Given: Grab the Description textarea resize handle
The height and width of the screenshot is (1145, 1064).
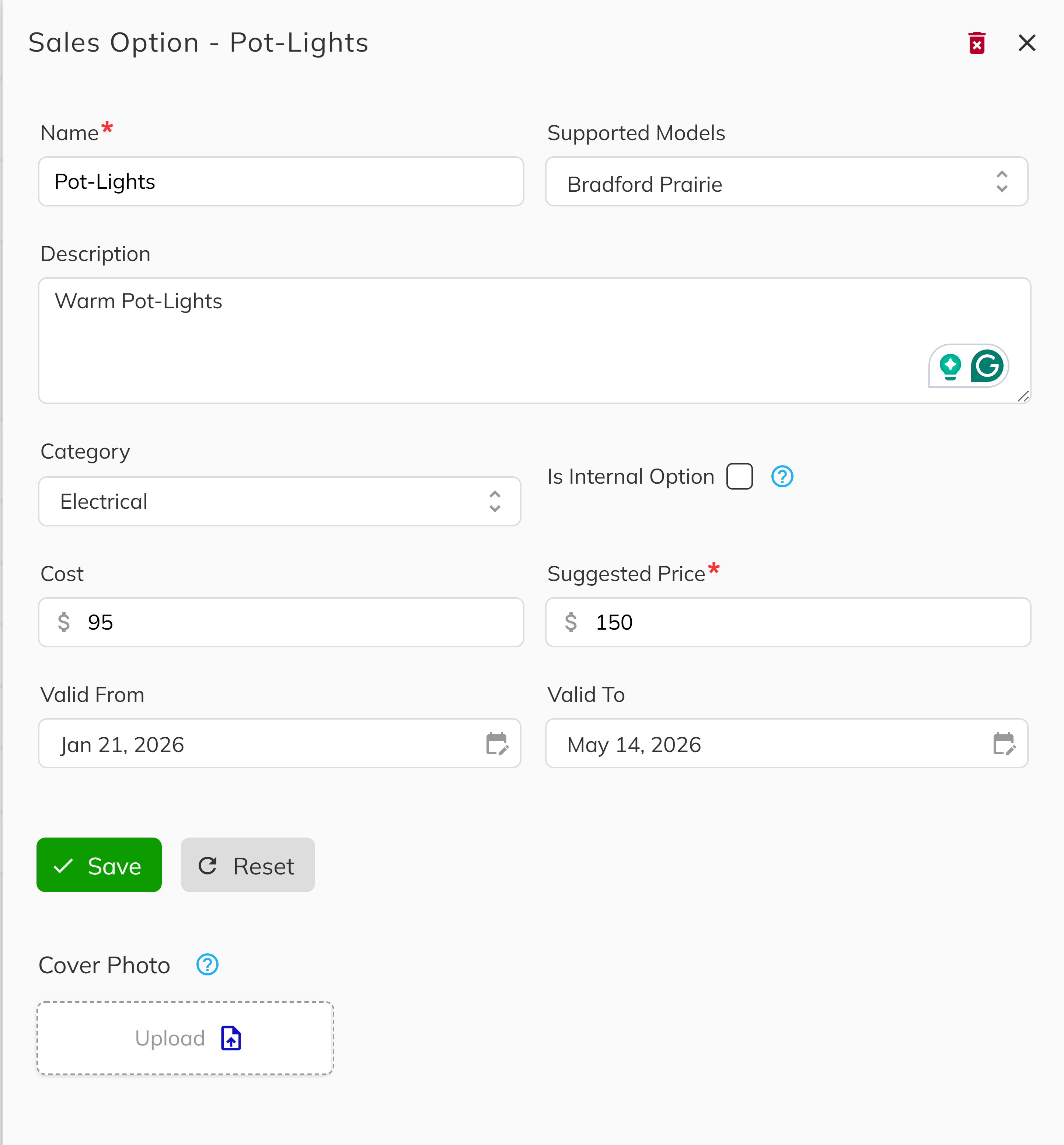Looking at the screenshot, I should [1023, 396].
